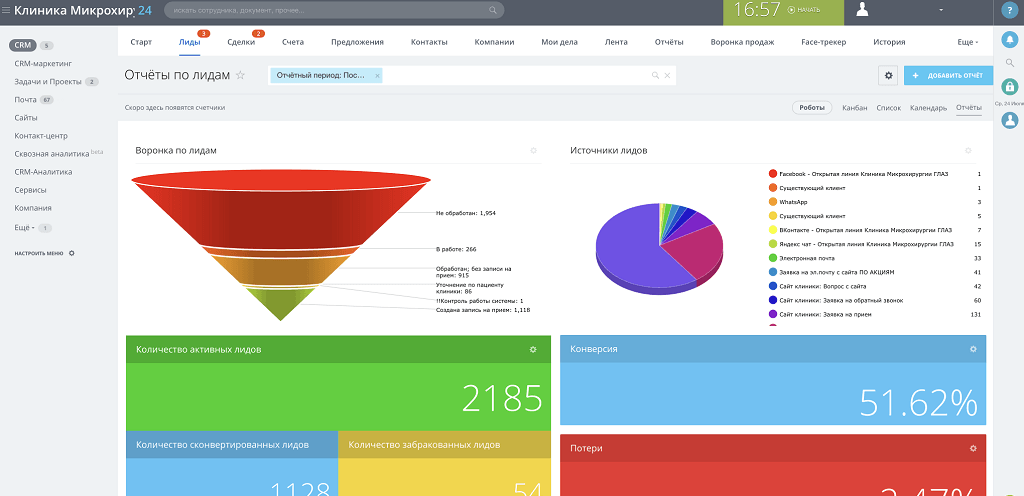Open CRM-Аналитика in sidebar
This screenshot has height=496, width=1024.
(43, 172)
